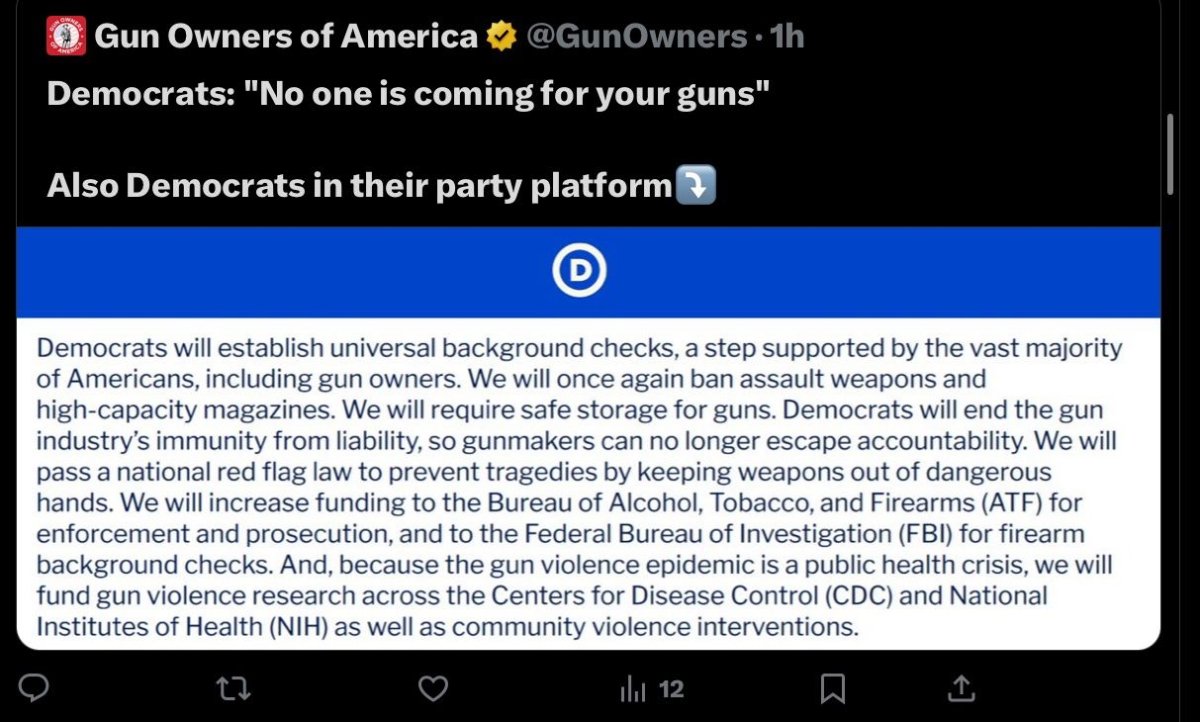Click the vertical scrollbar thumb
Image resolution: width=1200 pixels, height=722 pixels.
(x=1170, y=152)
